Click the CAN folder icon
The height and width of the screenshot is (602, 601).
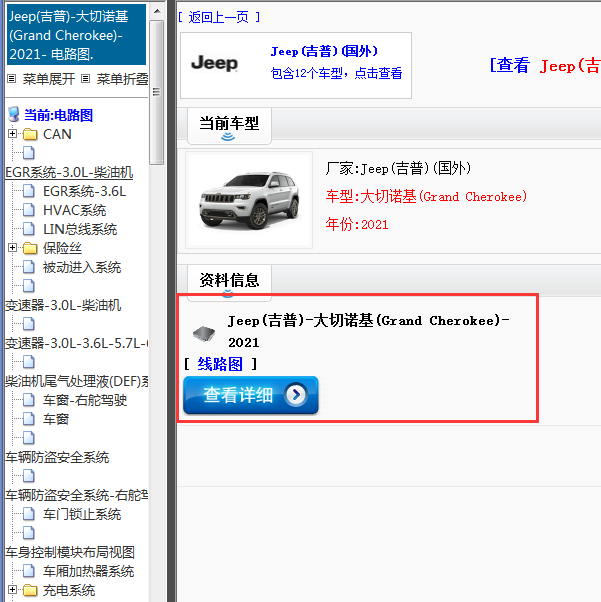[30, 134]
